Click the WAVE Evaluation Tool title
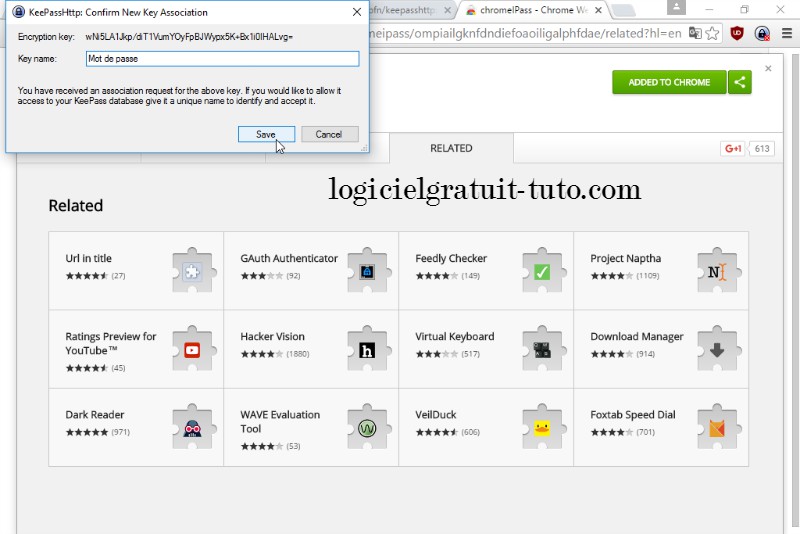The image size is (800, 534). point(280,421)
